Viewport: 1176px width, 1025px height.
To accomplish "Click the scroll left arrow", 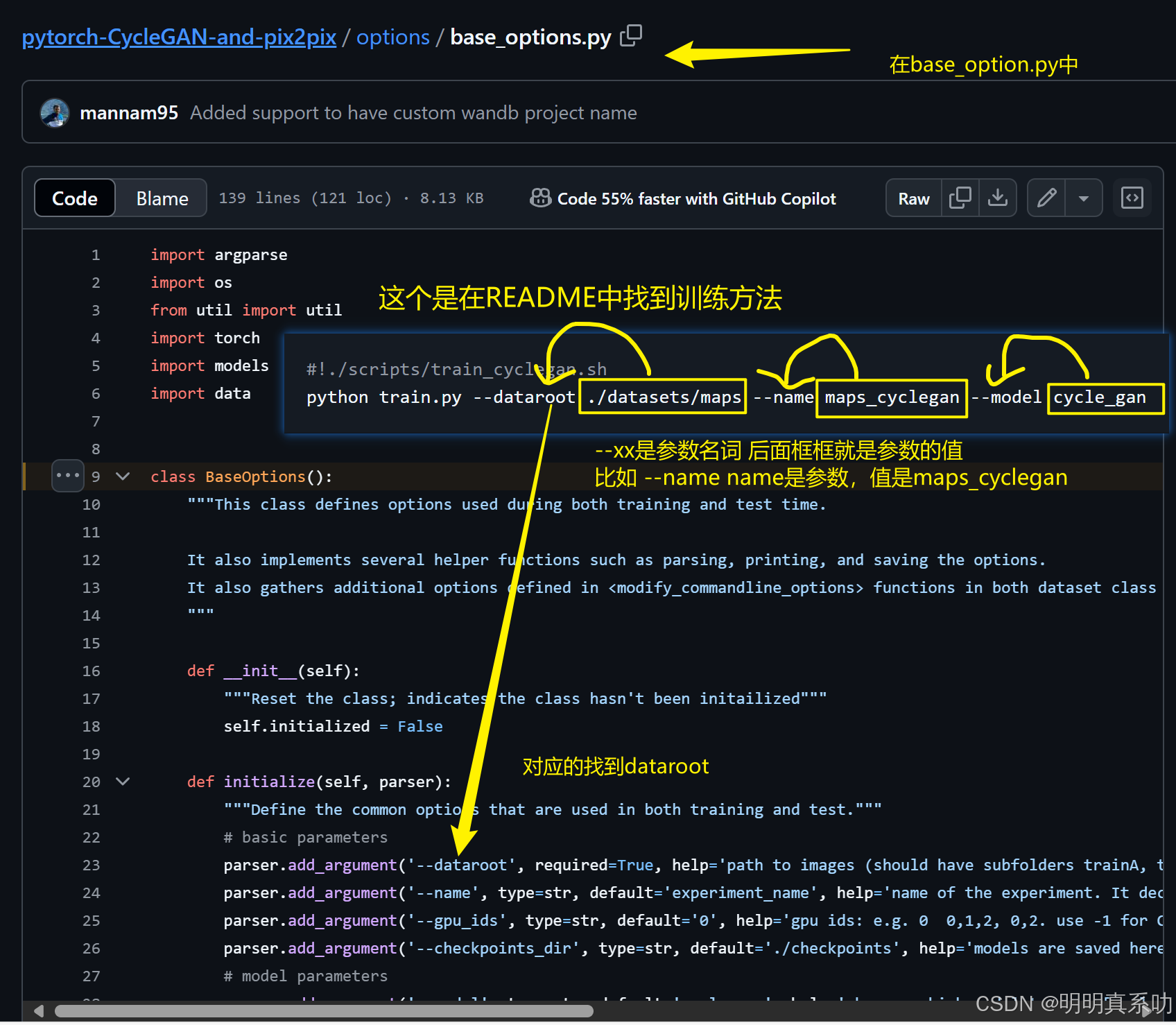I will coord(39,1011).
